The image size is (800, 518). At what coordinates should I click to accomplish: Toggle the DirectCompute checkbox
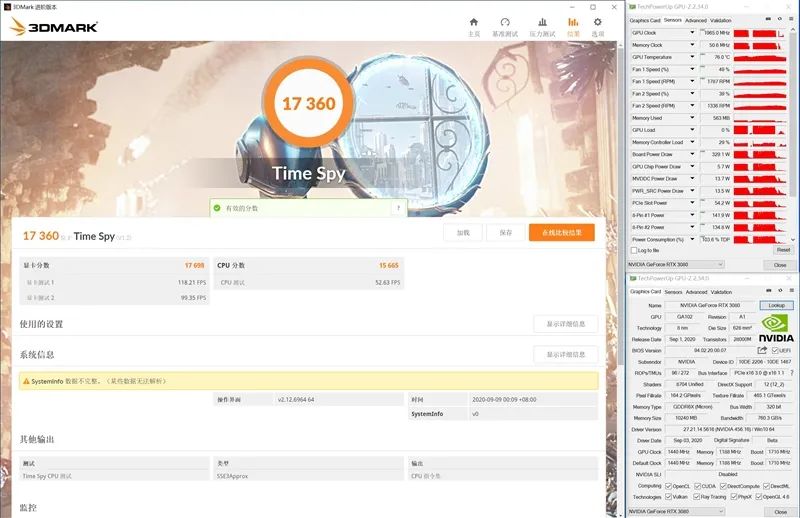click(723, 486)
